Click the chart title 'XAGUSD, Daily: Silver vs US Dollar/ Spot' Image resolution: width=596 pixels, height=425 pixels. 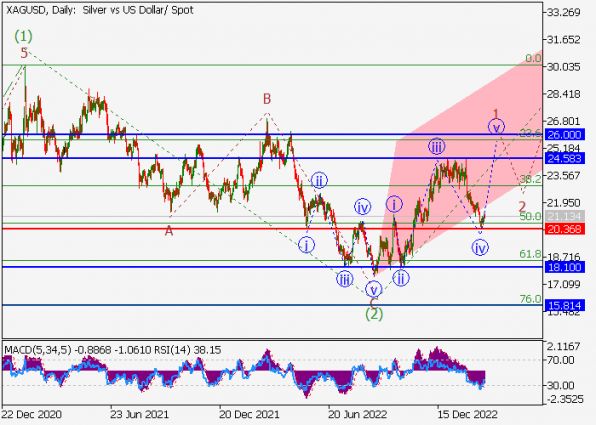pos(100,10)
